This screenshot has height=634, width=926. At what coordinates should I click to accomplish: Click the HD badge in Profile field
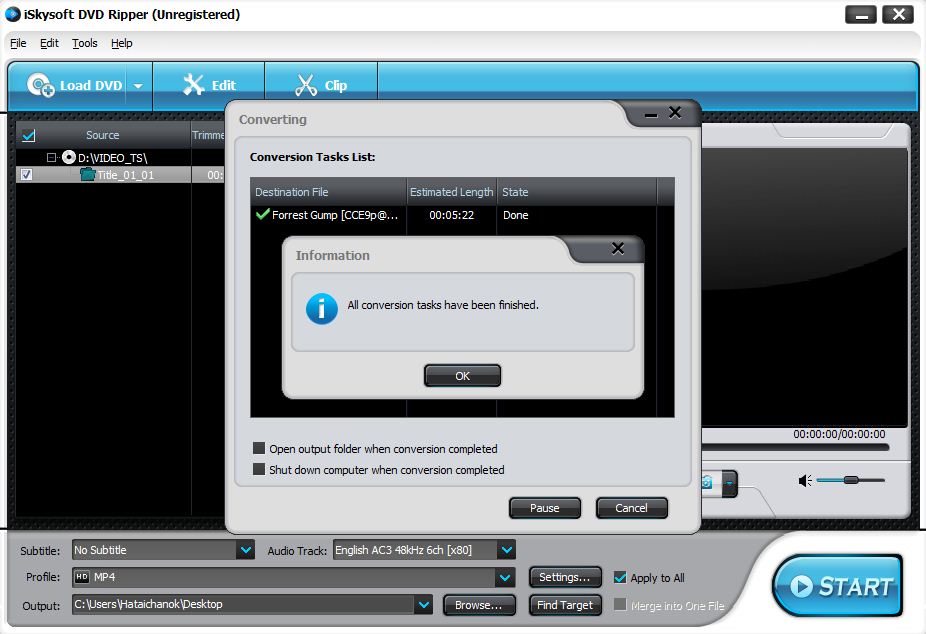82,577
